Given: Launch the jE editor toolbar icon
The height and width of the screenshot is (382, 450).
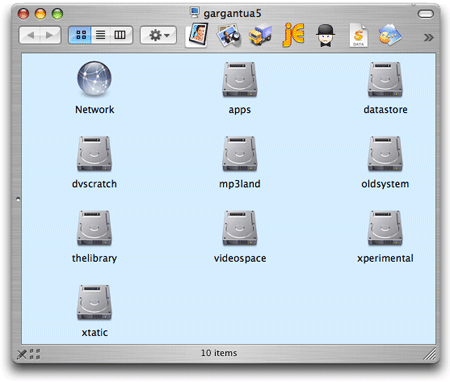Looking at the screenshot, I should 294,35.
